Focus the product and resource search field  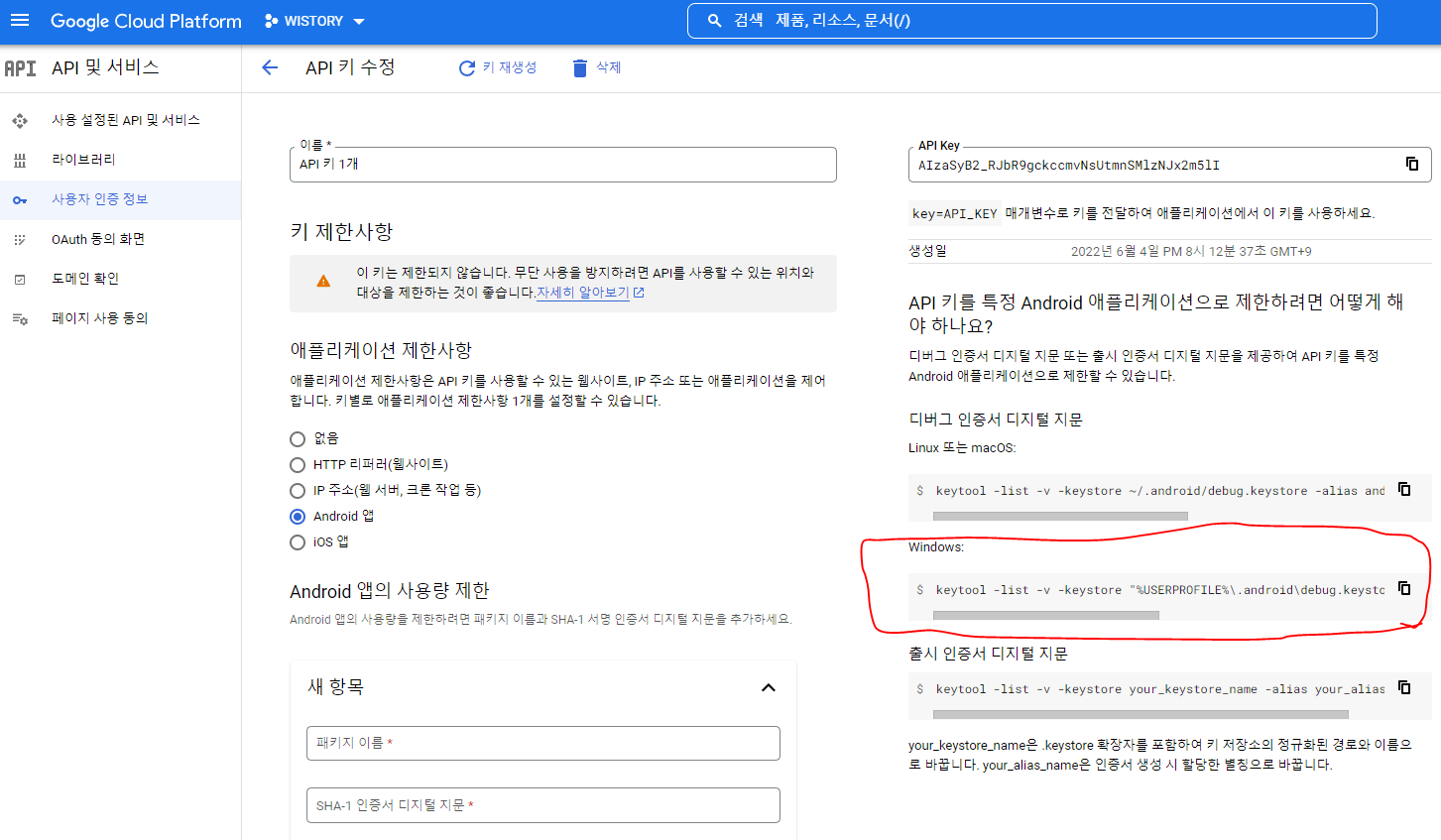1031,21
